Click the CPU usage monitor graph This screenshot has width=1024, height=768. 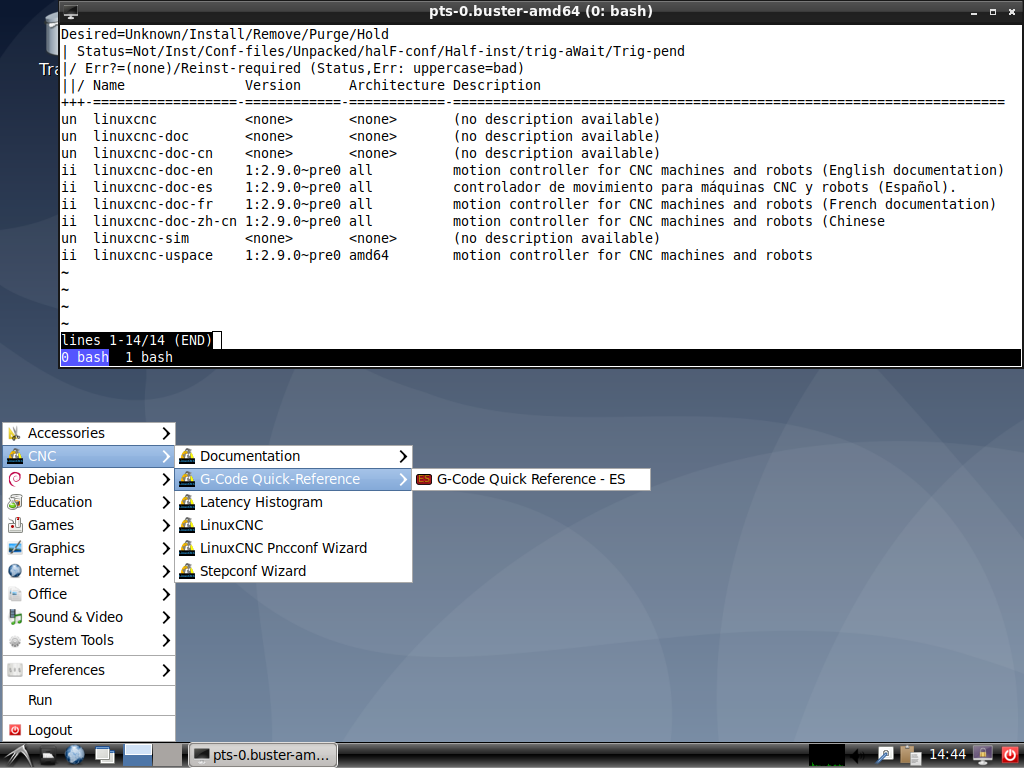(826, 756)
